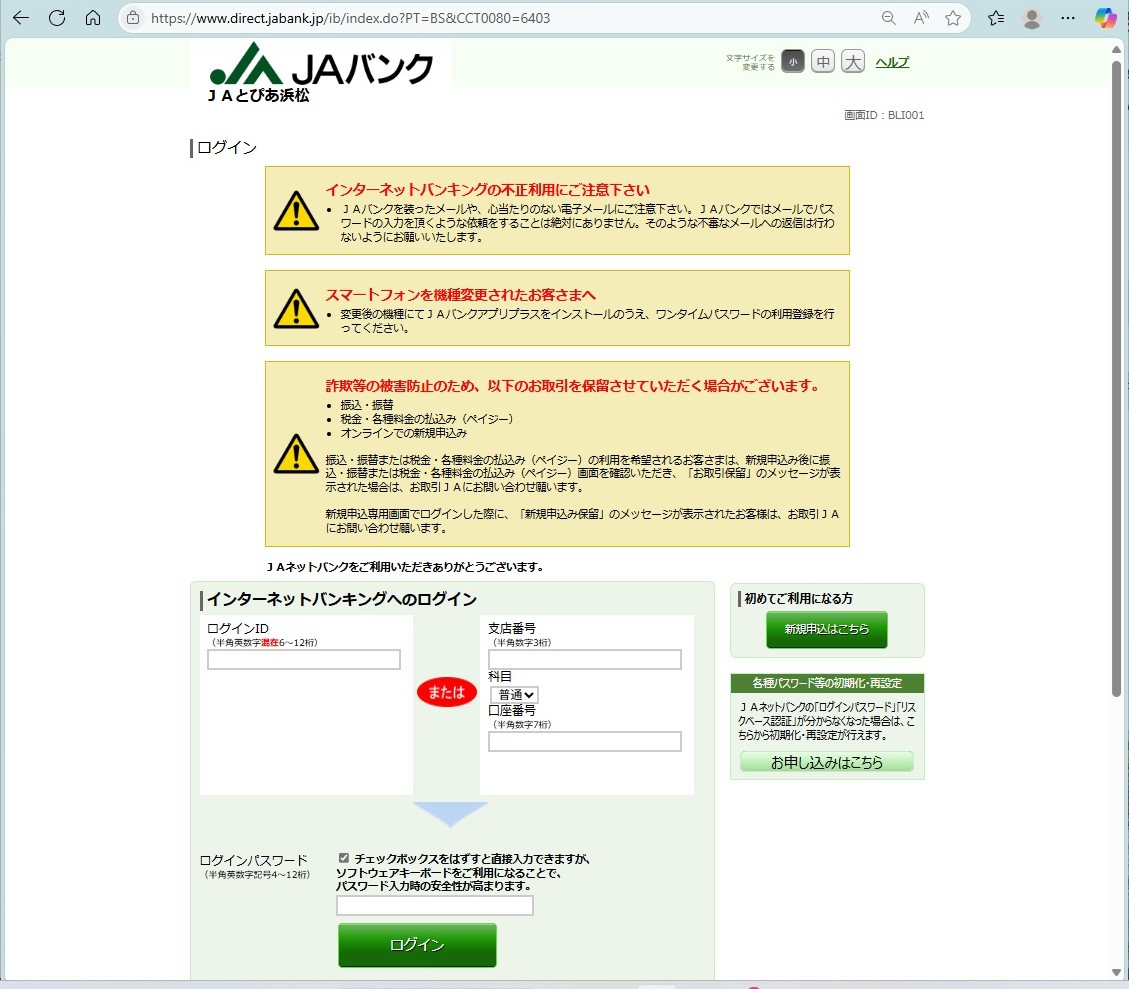Click the スマートフォンを機種変更されたお客さまへ heading
The width and height of the screenshot is (1129, 989).
click(461, 295)
